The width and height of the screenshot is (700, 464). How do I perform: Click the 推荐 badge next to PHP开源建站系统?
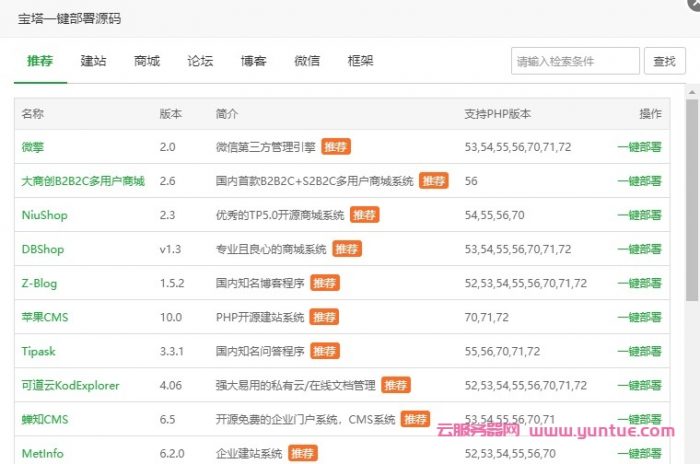(x=324, y=317)
